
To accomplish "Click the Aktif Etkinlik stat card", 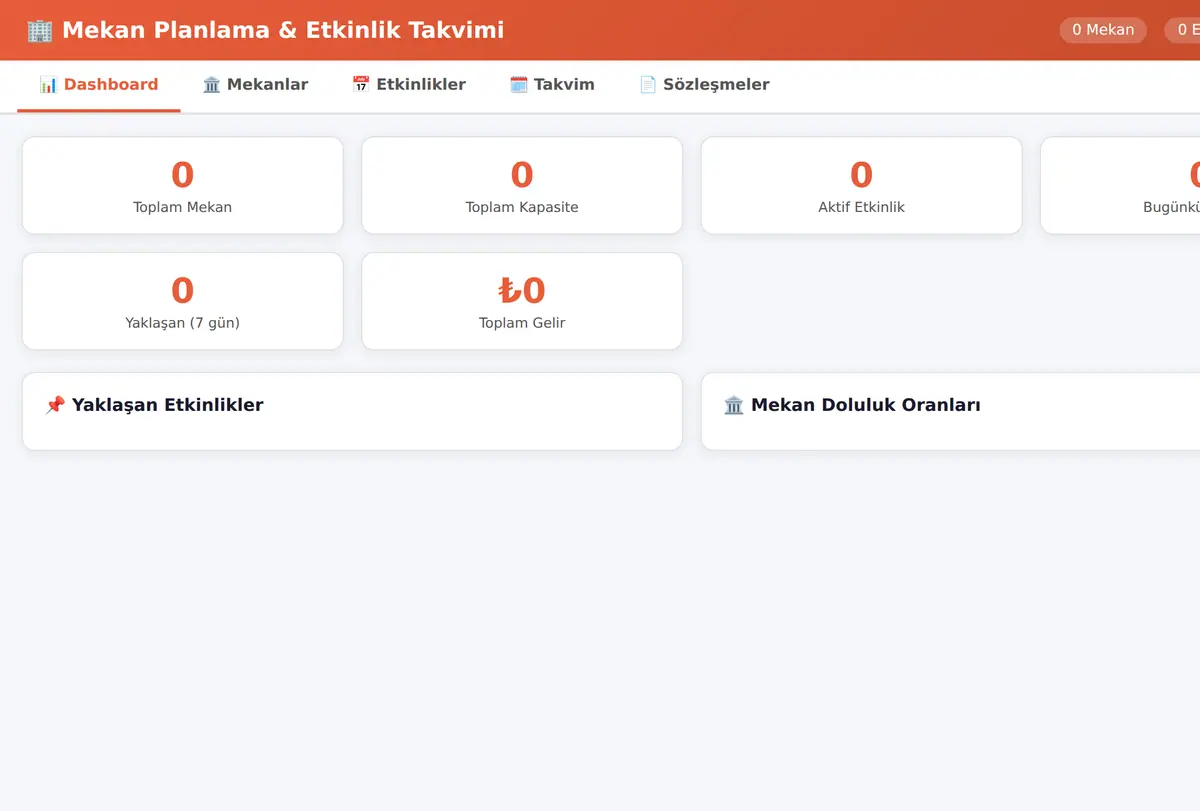I will click(861, 186).
